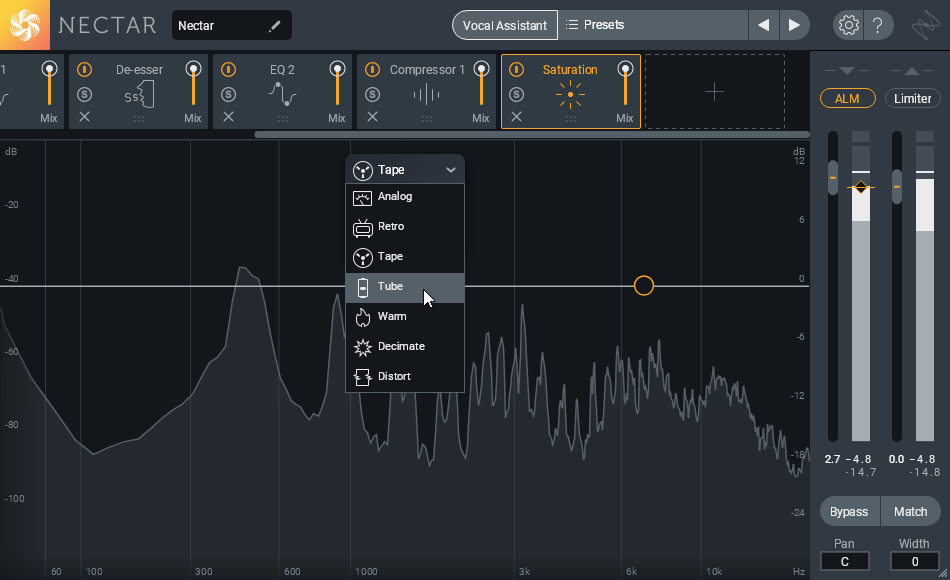The width and height of the screenshot is (950, 580).
Task: Click the Compressor 1 Mix slider
Action: click(482, 85)
